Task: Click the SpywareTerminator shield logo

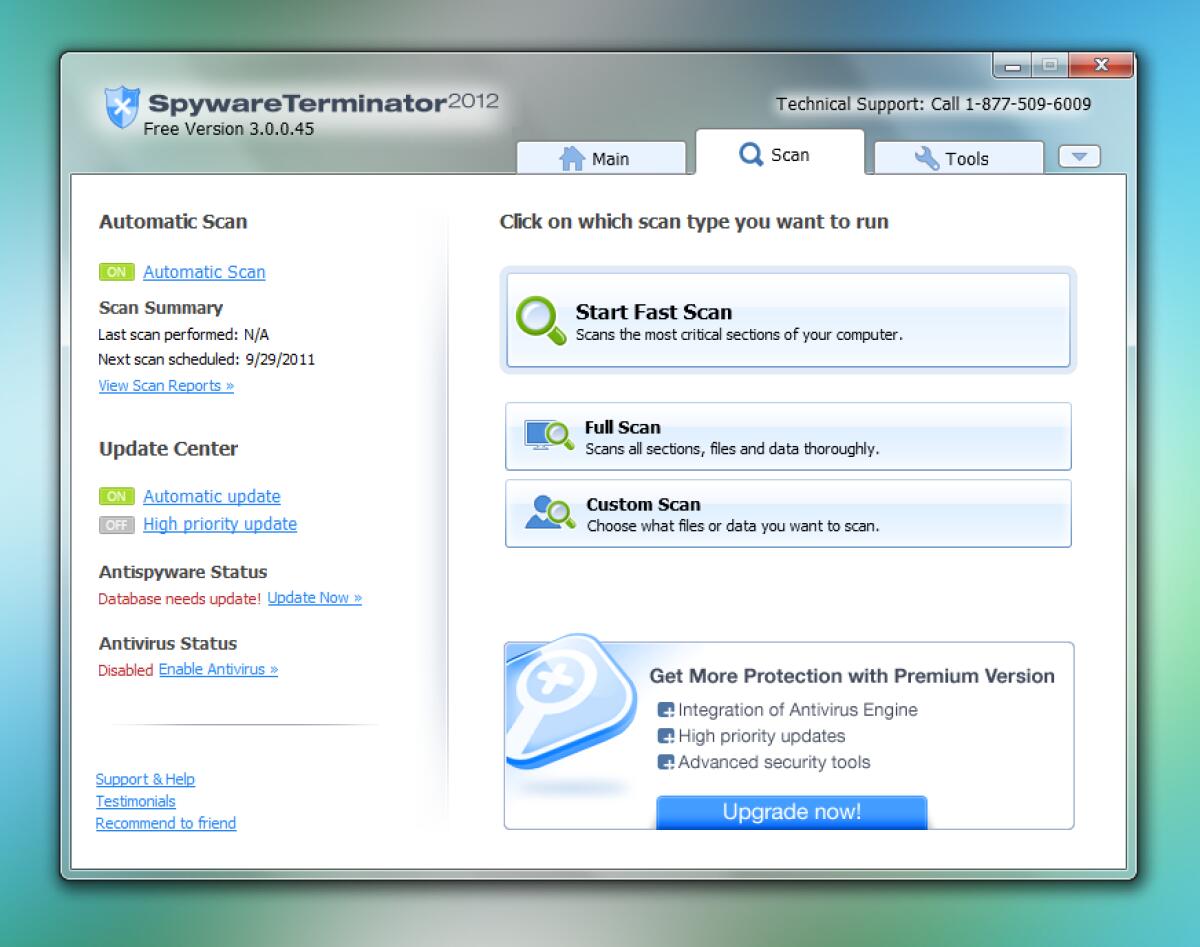Action: click(x=122, y=105)
